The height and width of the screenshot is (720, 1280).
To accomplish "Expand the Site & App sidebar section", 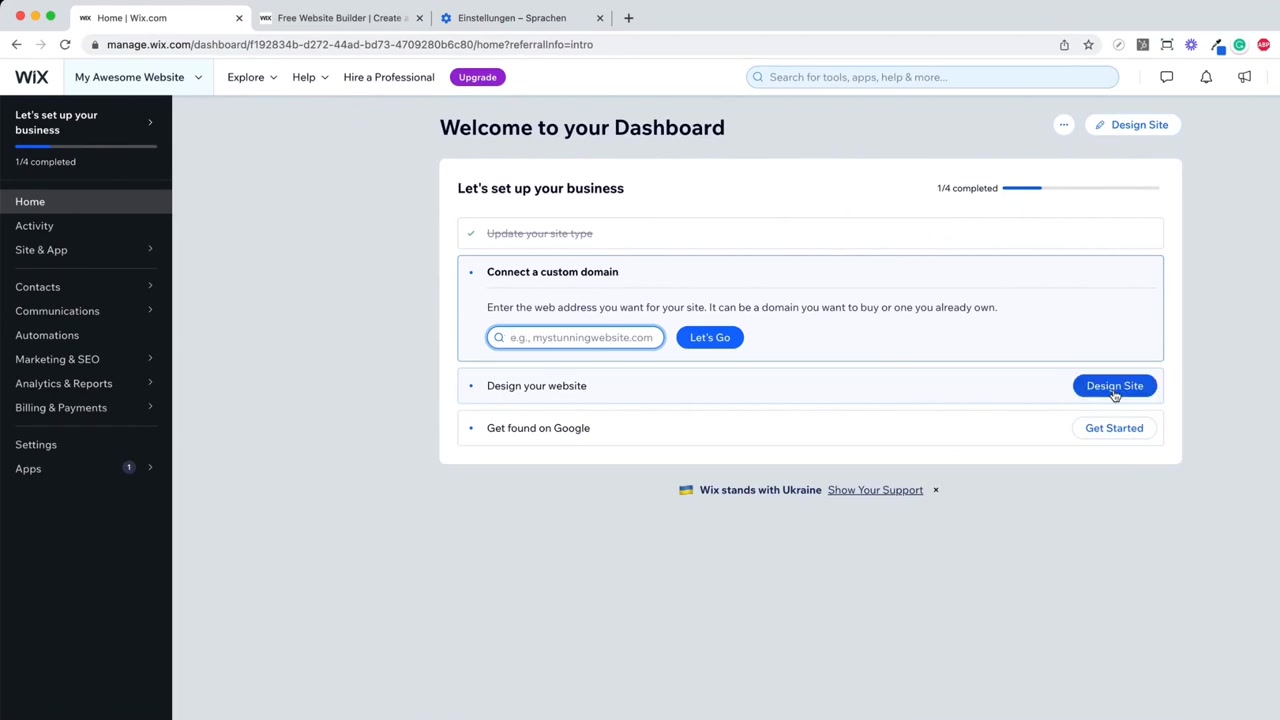I will (x=150, y=249).
